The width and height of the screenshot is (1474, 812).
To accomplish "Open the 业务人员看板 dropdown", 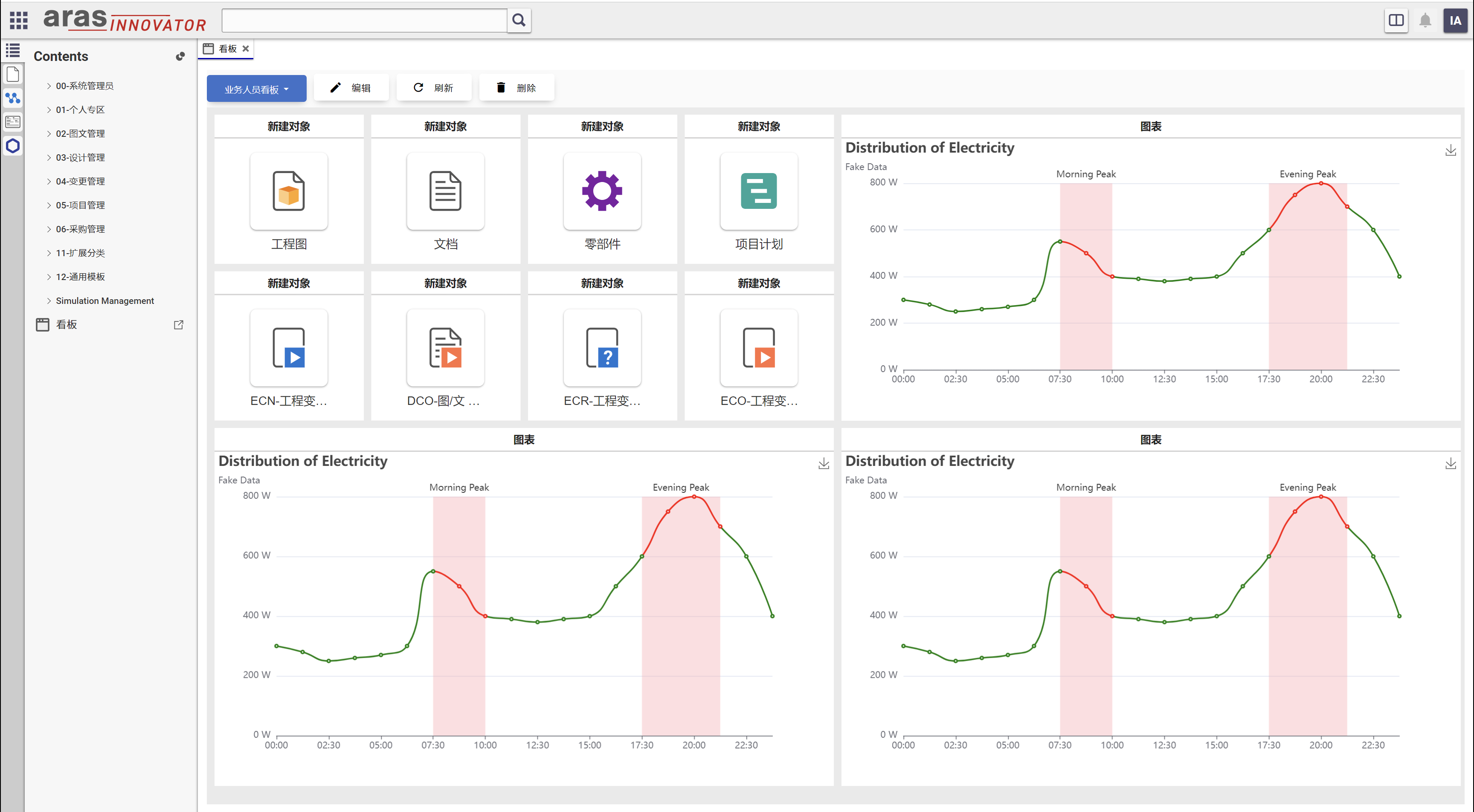I will 256,89.
